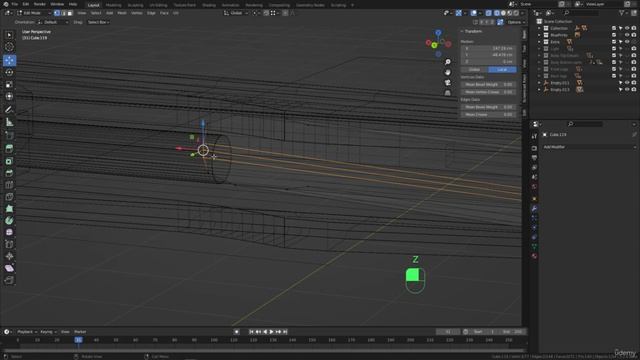Enable edge select mode
The width and height of the screenshot is (640, 360).
pyautogui.click(x=63, y=13)
